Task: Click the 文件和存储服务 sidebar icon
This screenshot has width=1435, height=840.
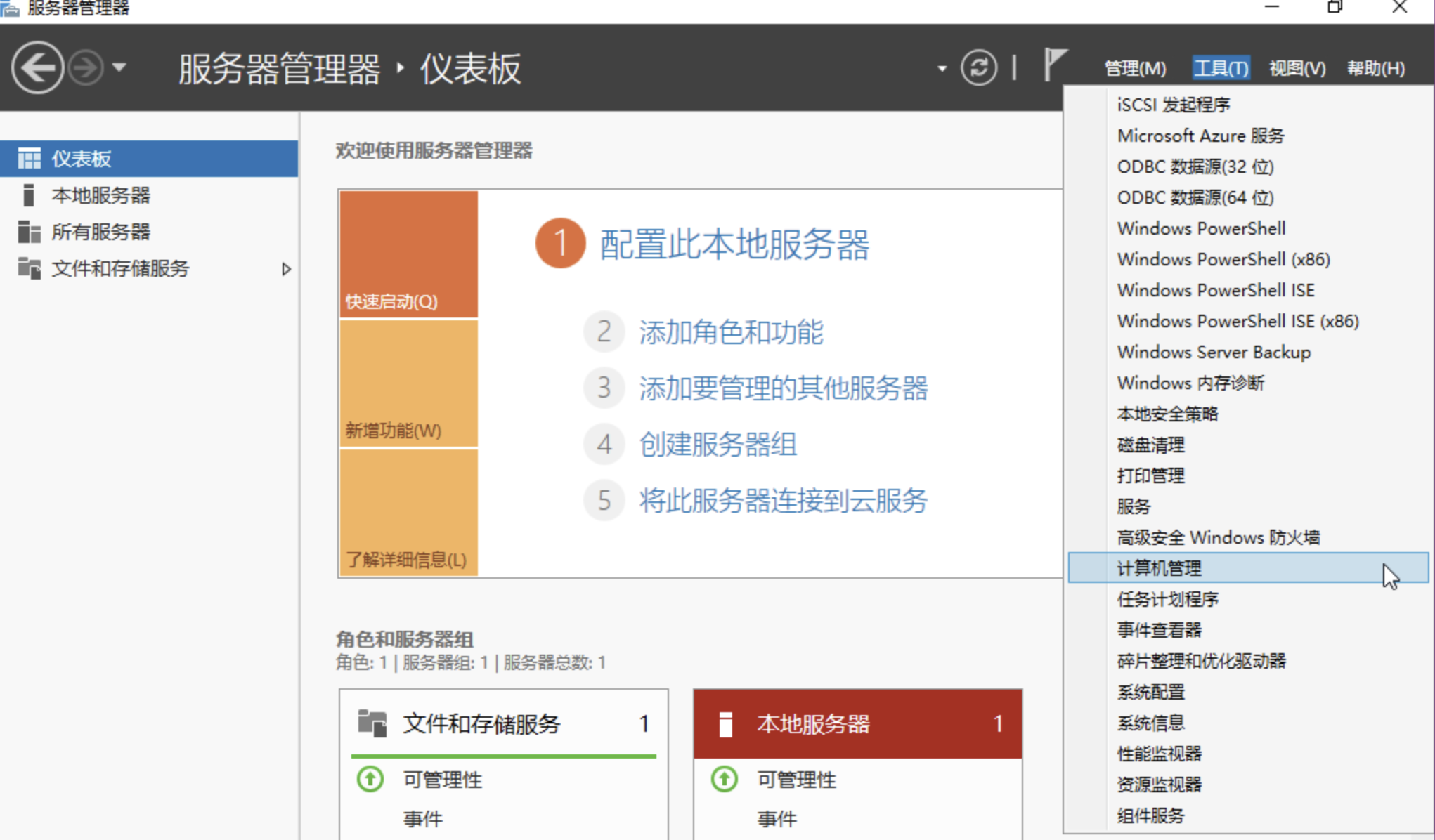Action: click(29, 268)
